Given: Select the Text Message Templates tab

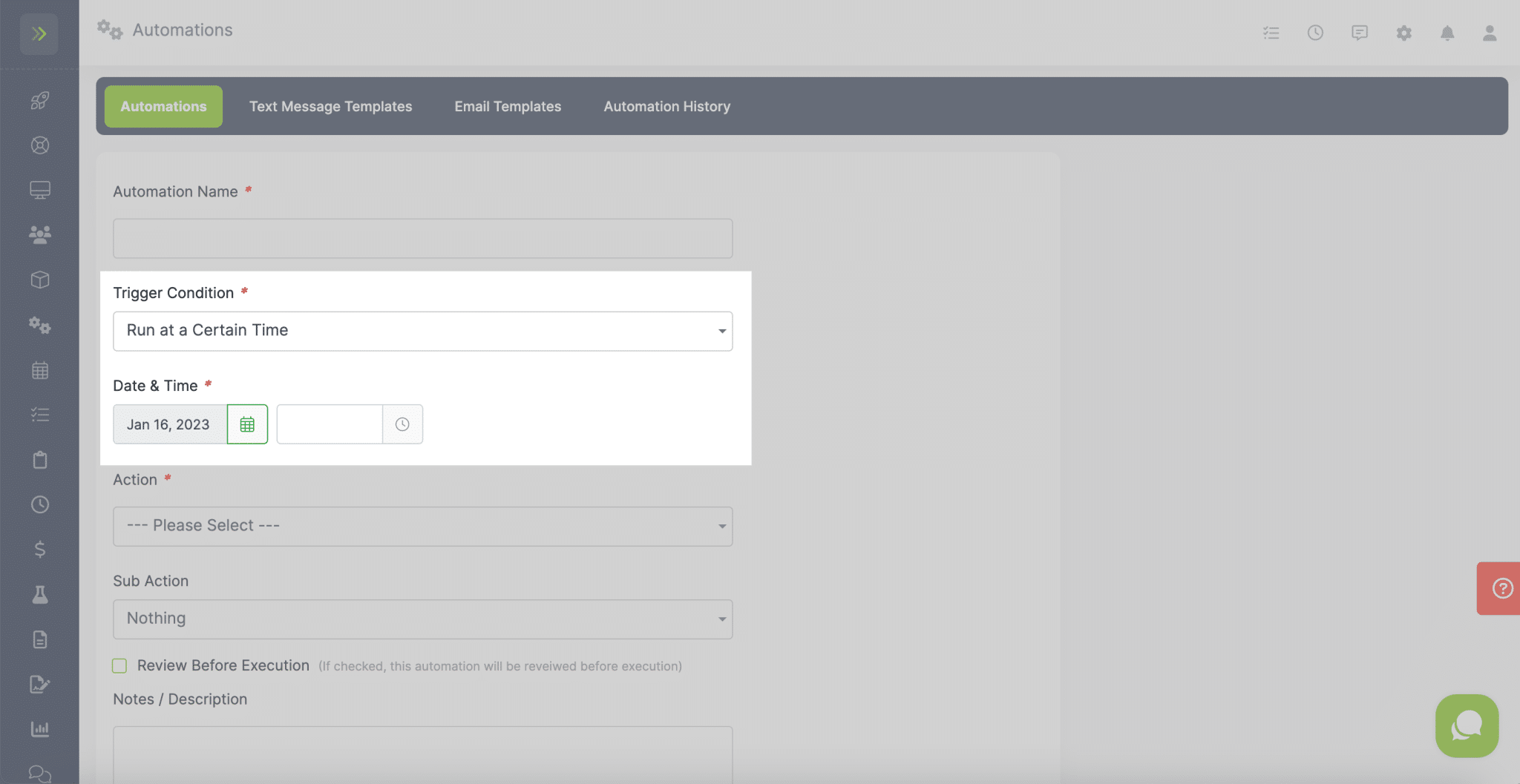Looking at the screenshot, I should click(x=330, y=106).
